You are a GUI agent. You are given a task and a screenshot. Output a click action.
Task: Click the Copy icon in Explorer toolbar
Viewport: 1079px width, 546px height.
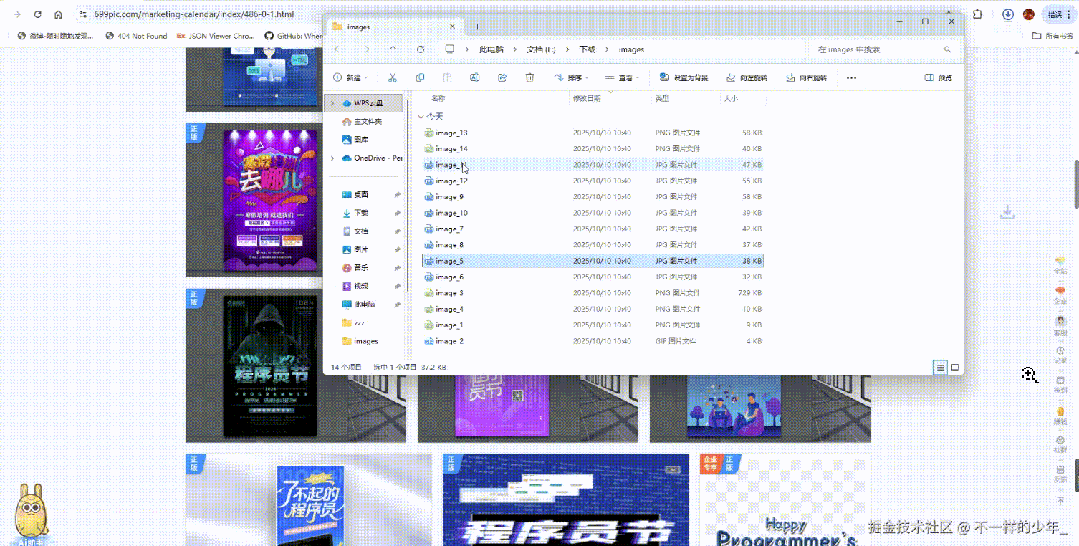(420, 78)
